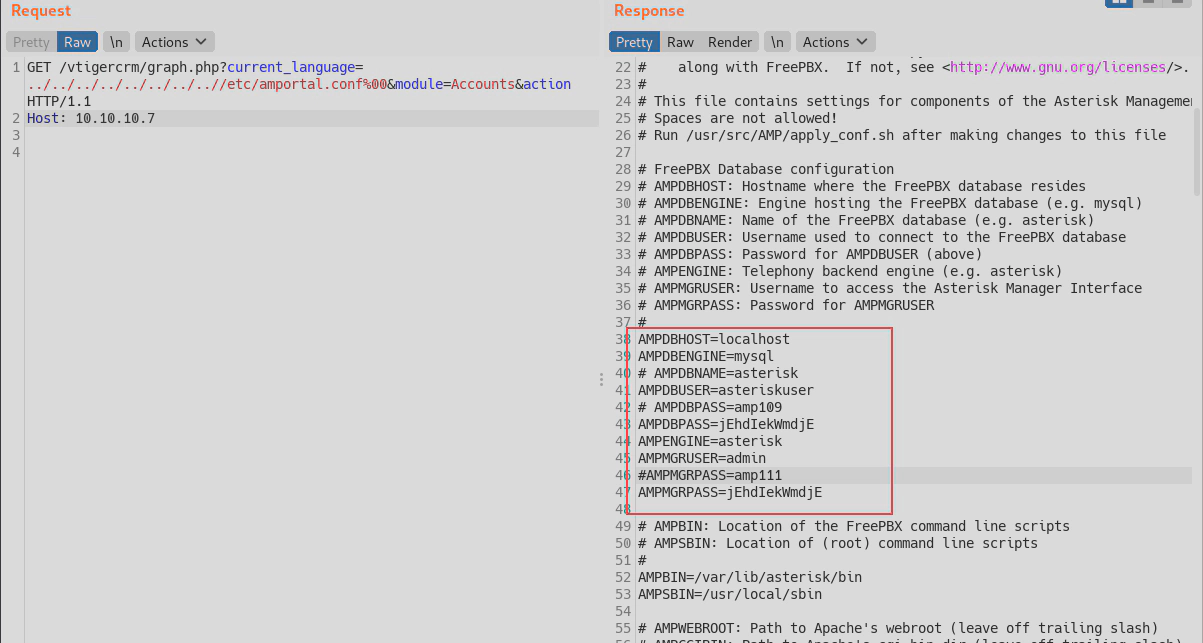Image resolution: width=1203 pixels, height=643 pixels.
Task: Click the gnu.org licenses link
Action: [1058, 67]
